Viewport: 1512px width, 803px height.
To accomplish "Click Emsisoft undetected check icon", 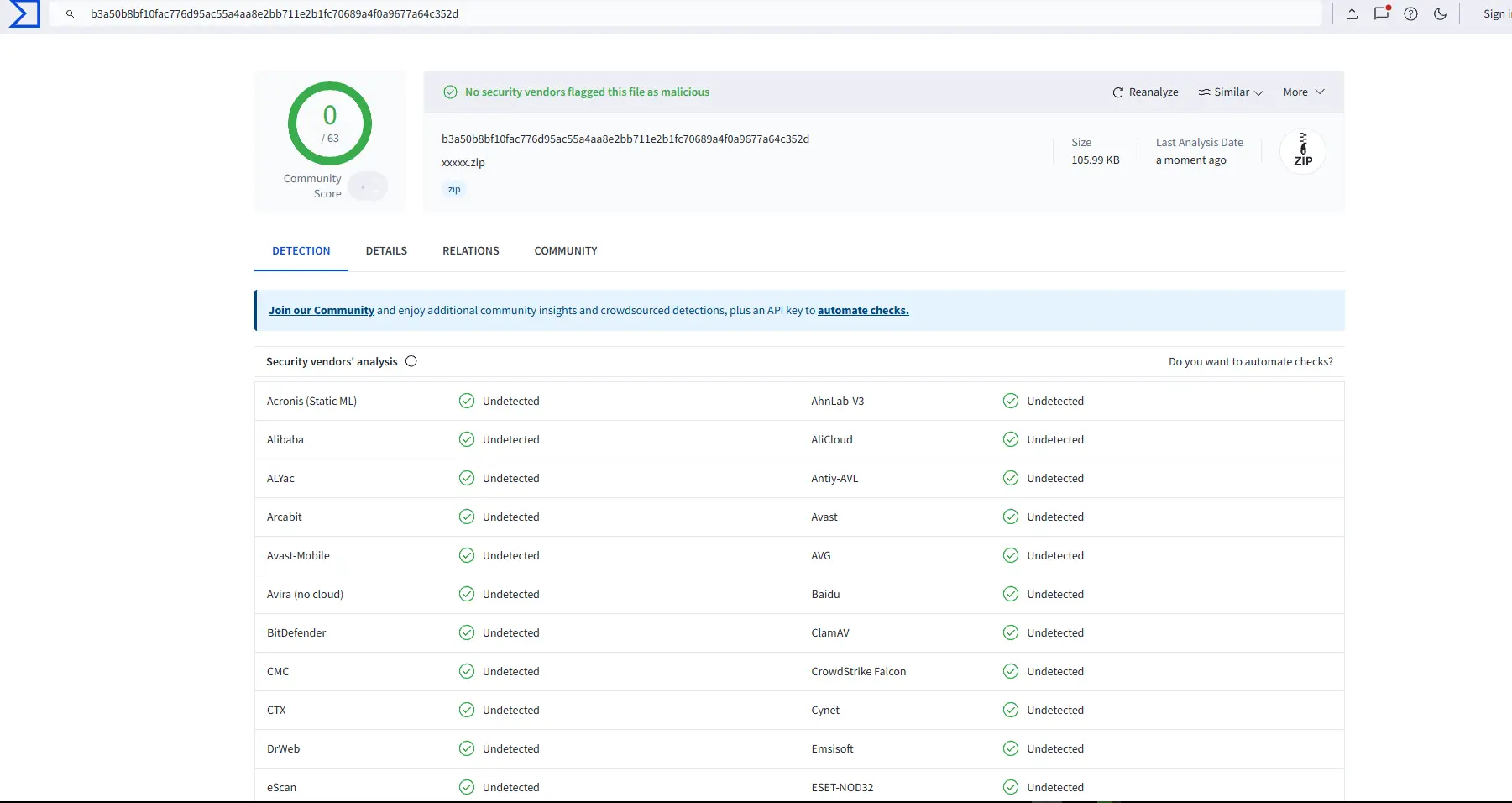I will 1011,749.
